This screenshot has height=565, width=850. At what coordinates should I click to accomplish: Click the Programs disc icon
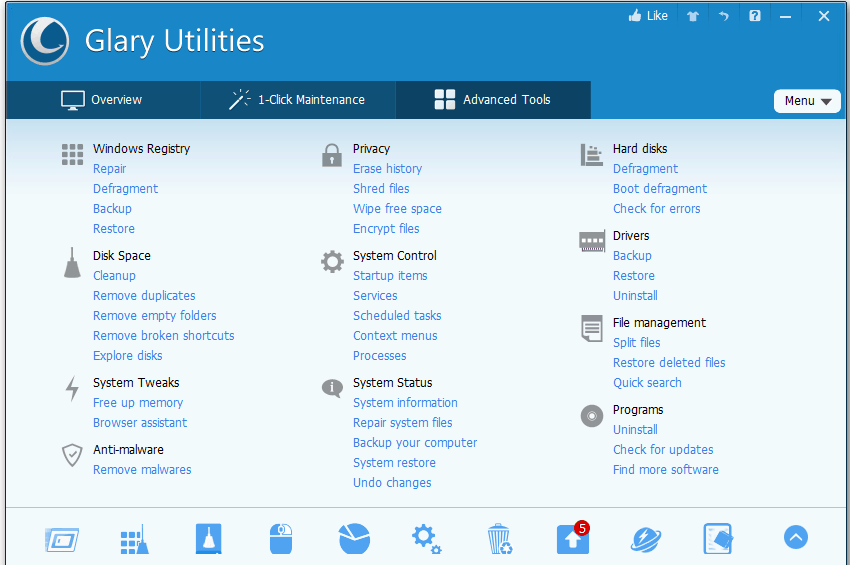[592, 416]
